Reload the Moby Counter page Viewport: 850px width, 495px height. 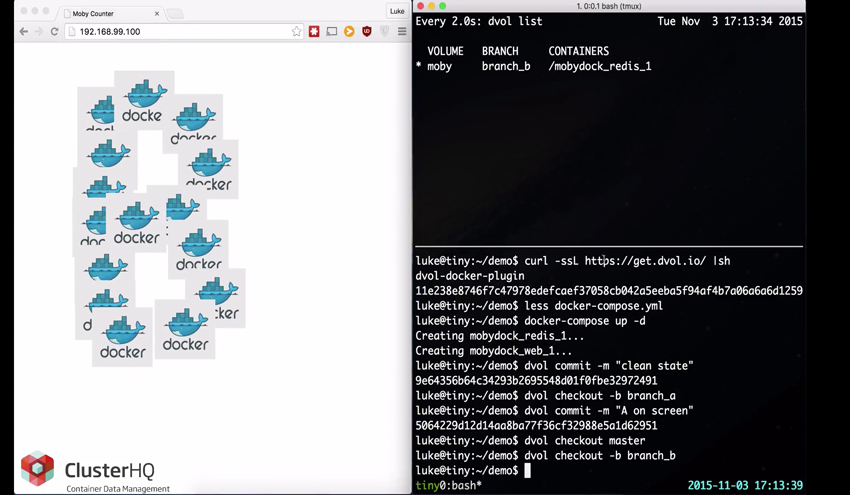[54, 31]
